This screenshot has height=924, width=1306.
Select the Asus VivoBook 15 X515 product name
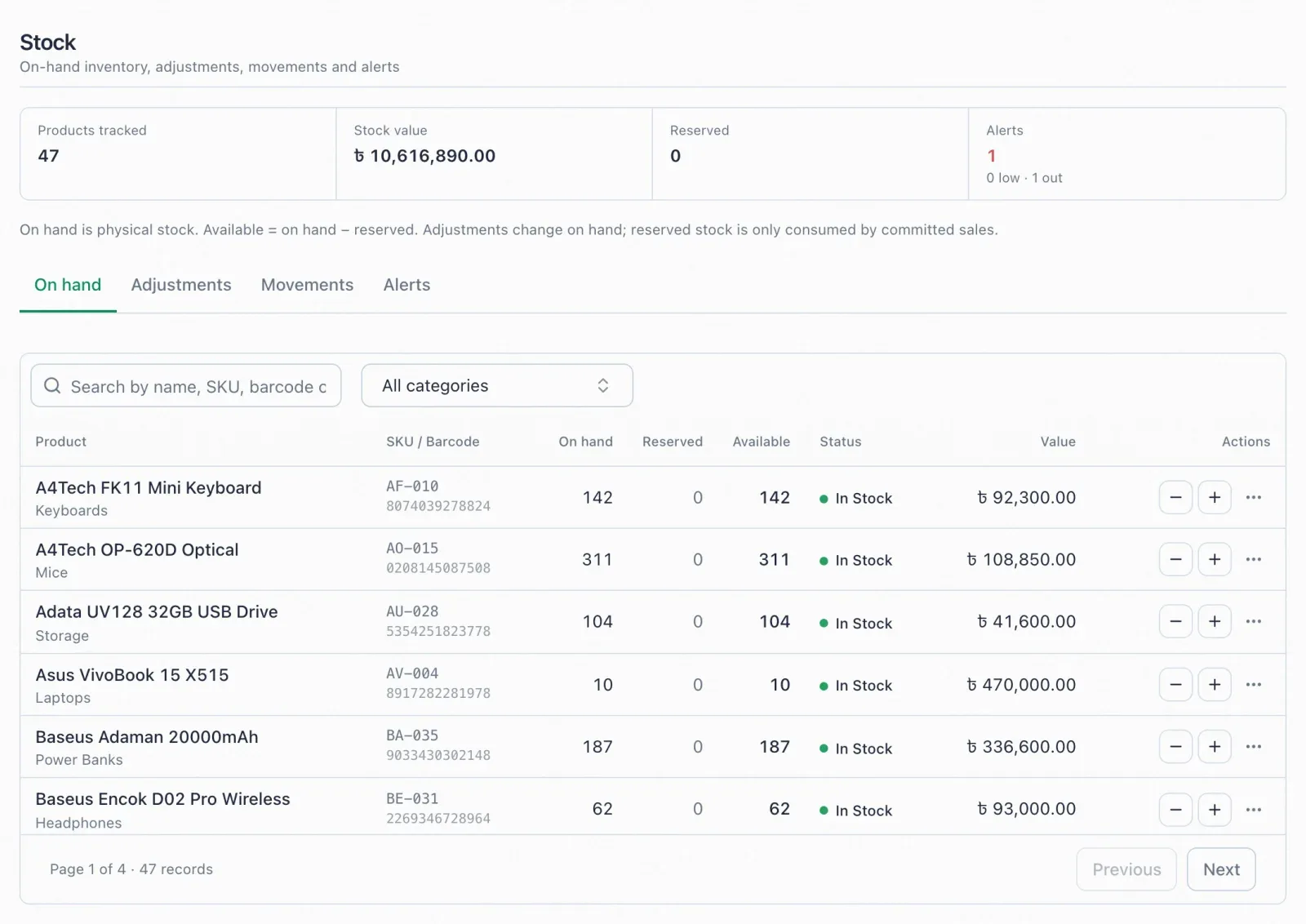coord(132,675)
